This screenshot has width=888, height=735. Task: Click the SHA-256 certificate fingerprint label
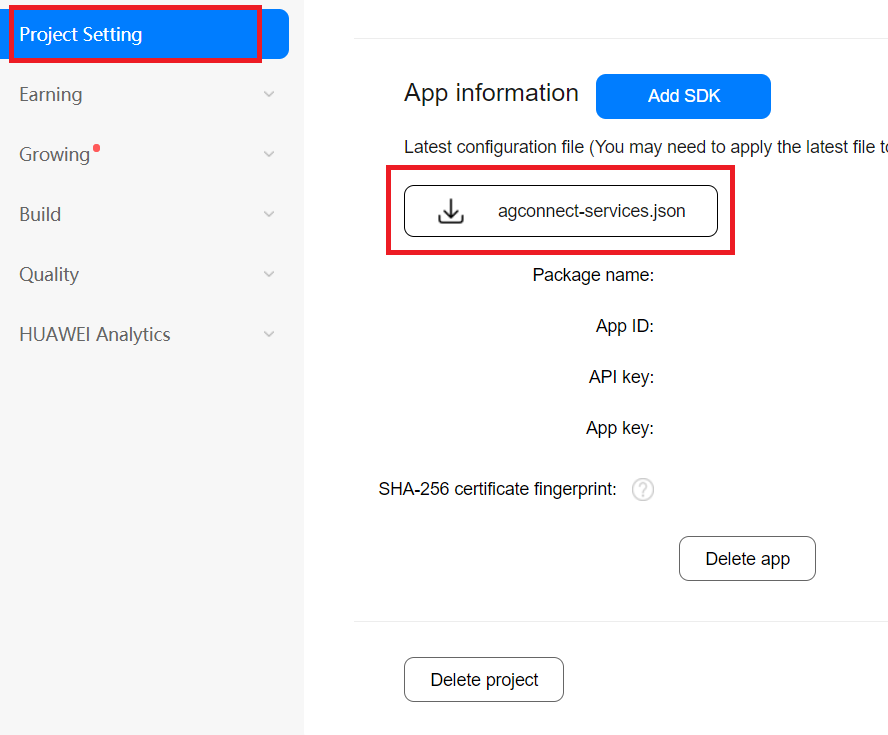497,489
